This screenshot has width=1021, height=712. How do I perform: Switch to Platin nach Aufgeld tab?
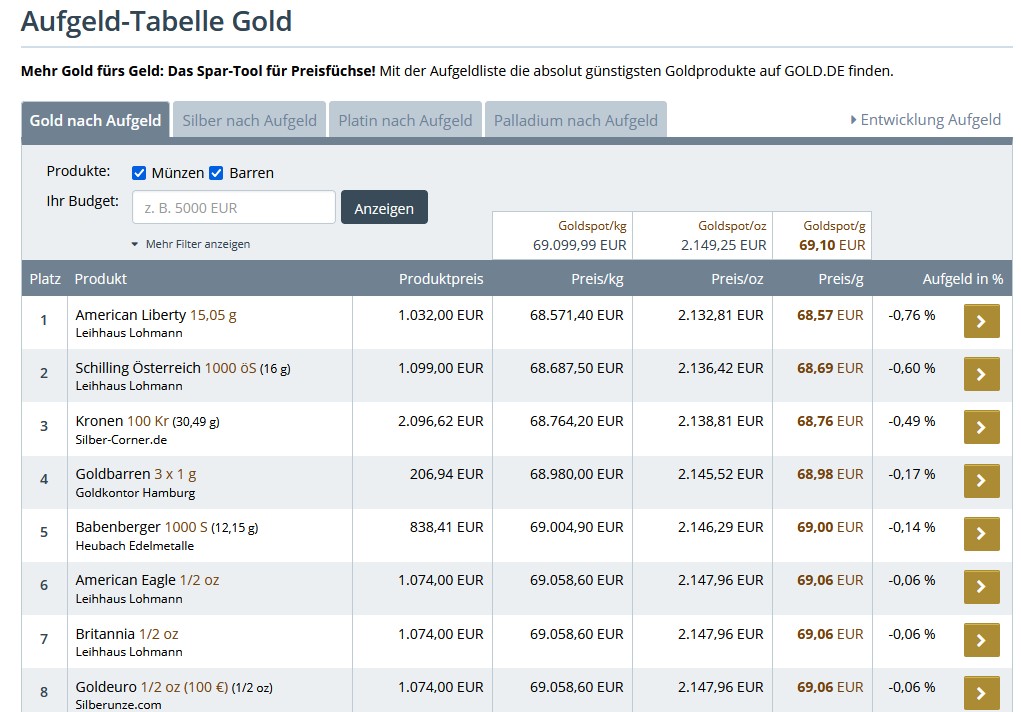pos(405,121)
